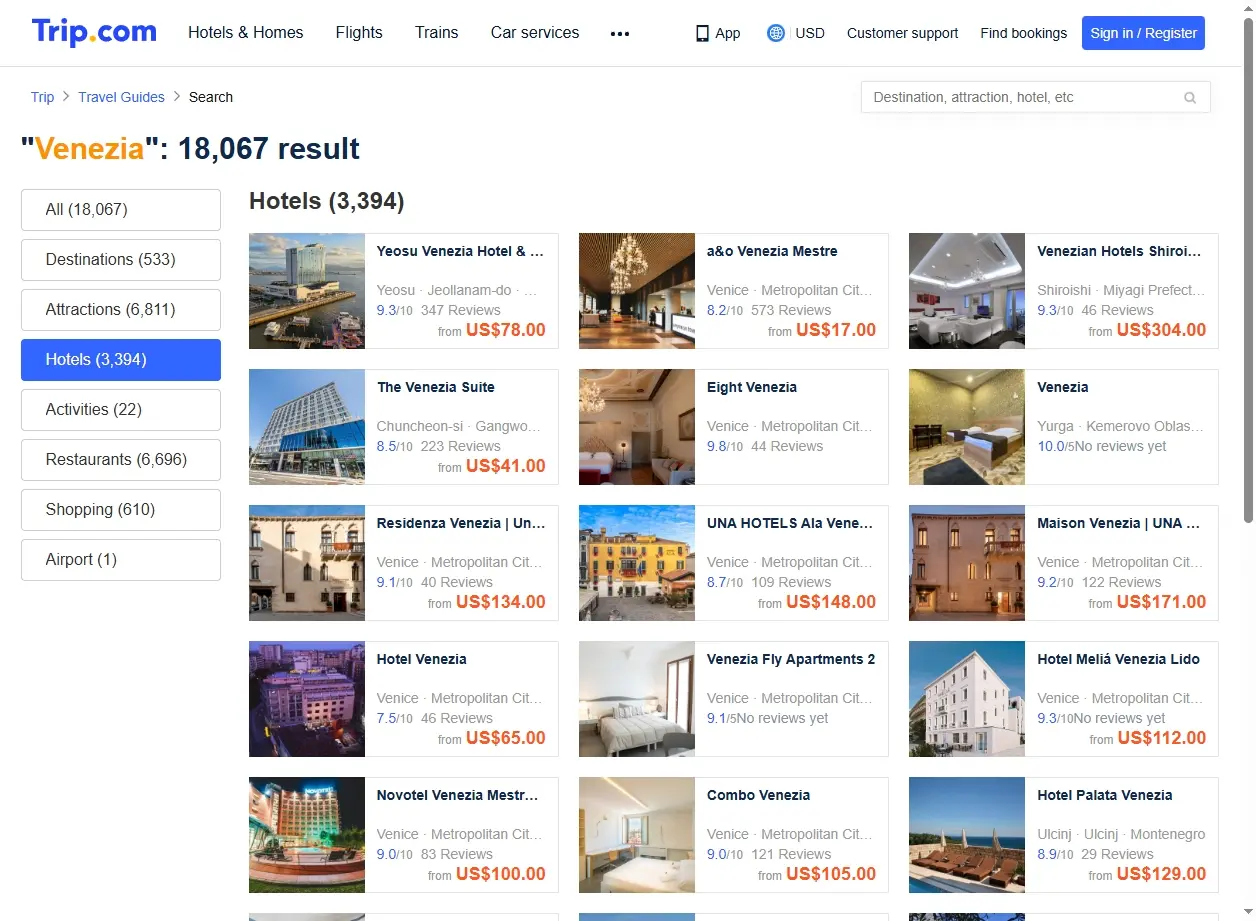
Task: Open Customer support
Action: tap(902, 33)
